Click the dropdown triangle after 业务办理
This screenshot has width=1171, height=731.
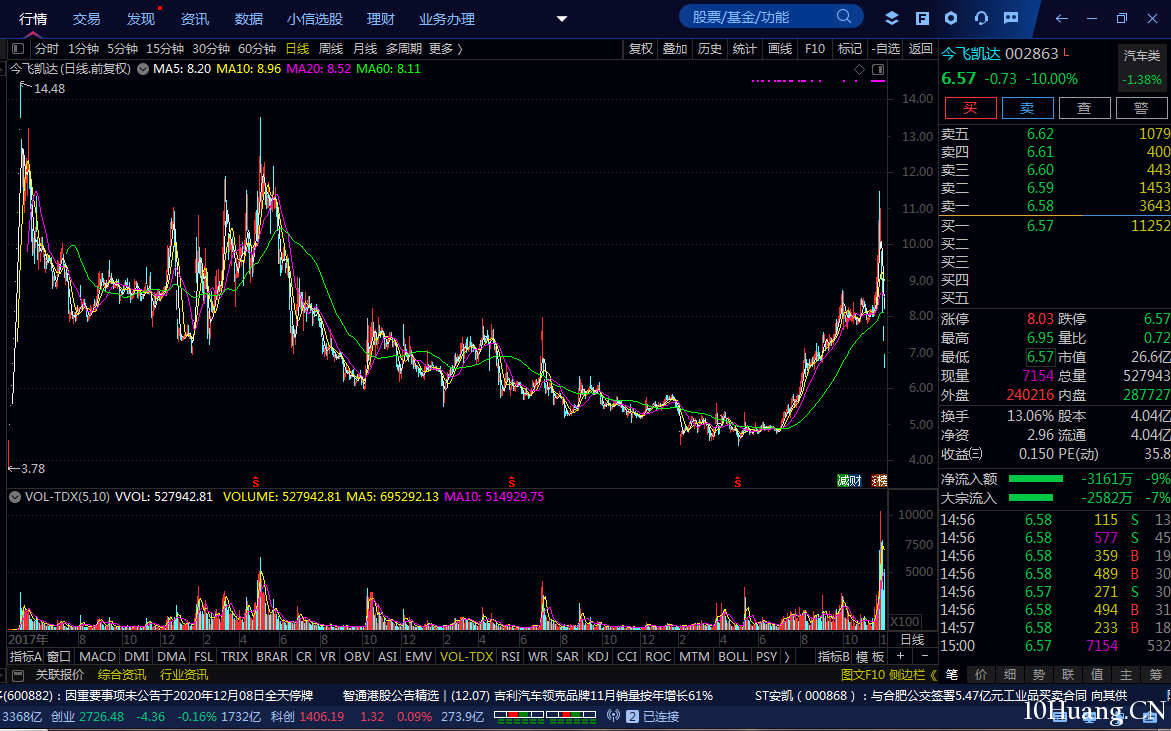click(x=562, y=19)
